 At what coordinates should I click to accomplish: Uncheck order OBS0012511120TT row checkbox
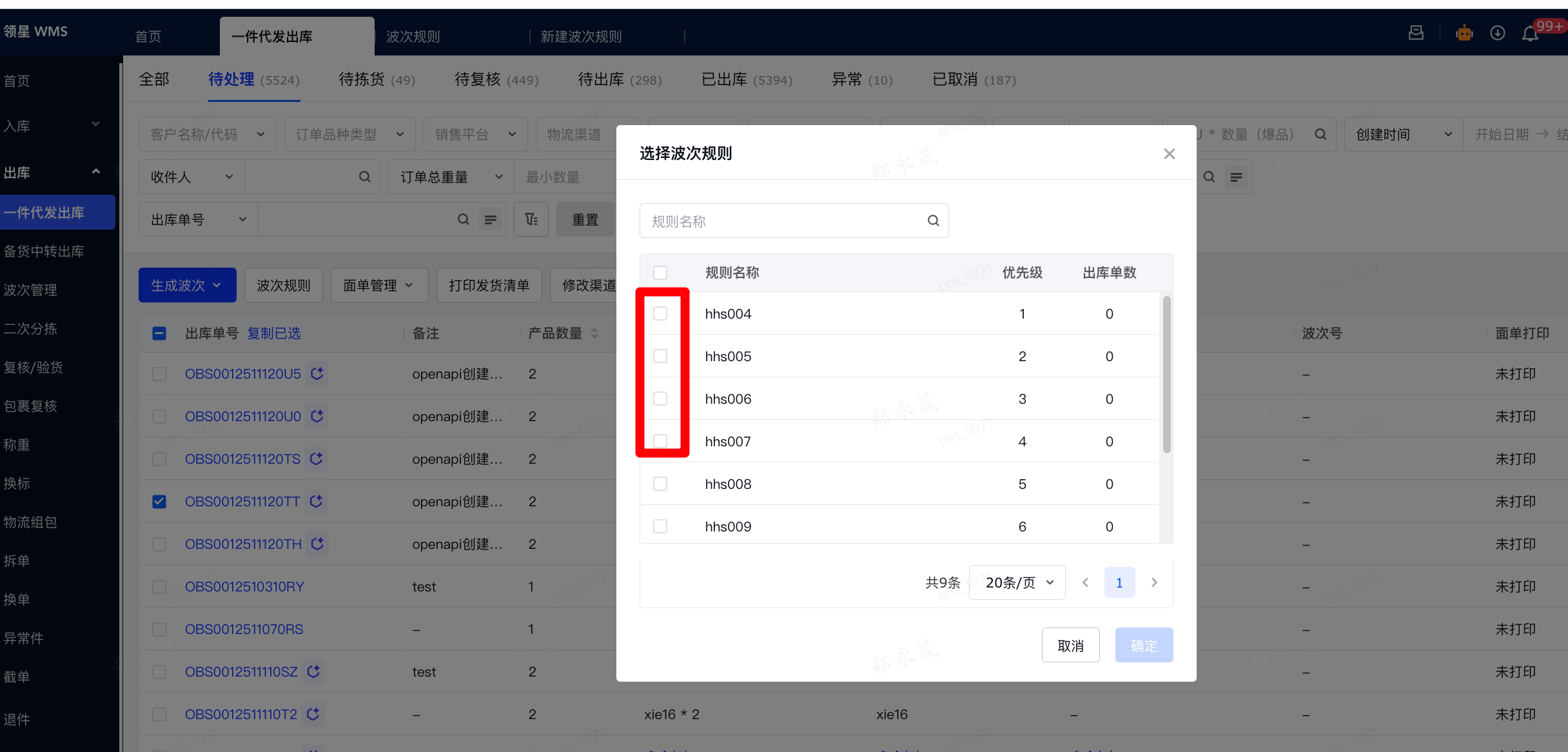click(x=159, y=501)
